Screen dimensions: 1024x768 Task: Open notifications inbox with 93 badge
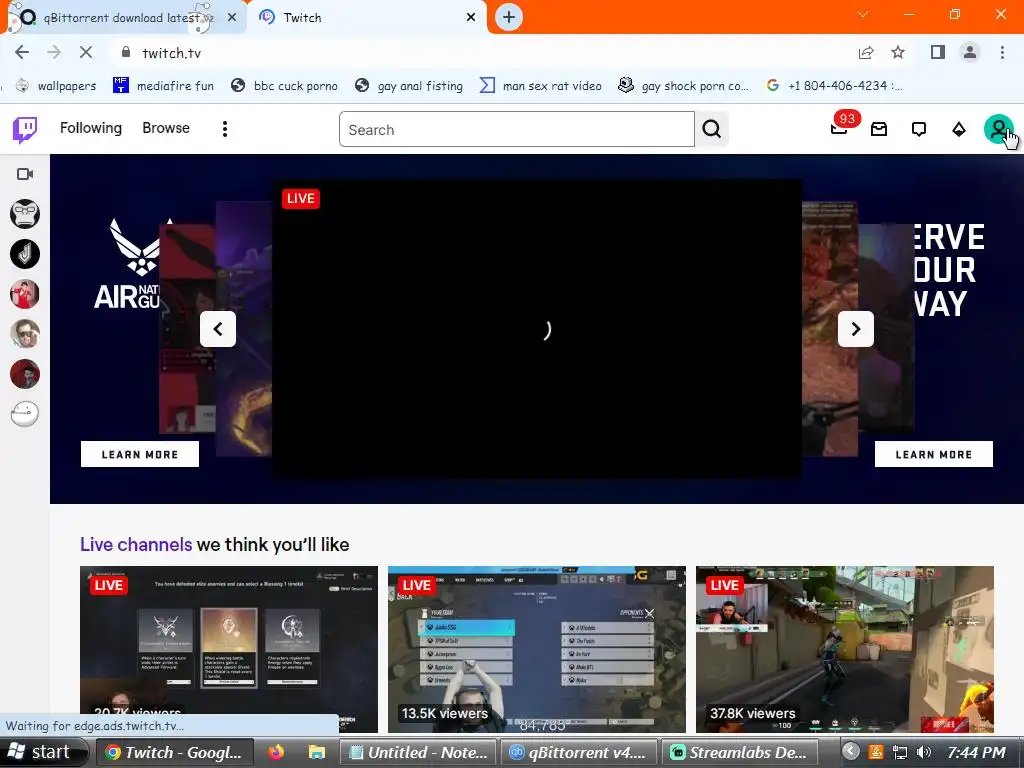click(840, 128)
